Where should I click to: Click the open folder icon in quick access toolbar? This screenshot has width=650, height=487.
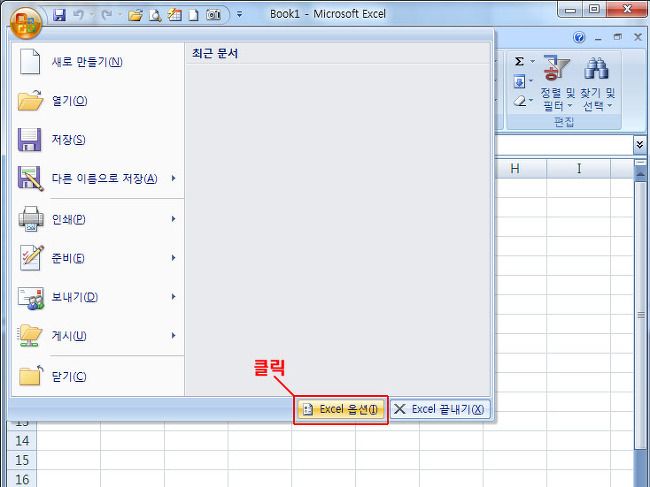(135, 15)
